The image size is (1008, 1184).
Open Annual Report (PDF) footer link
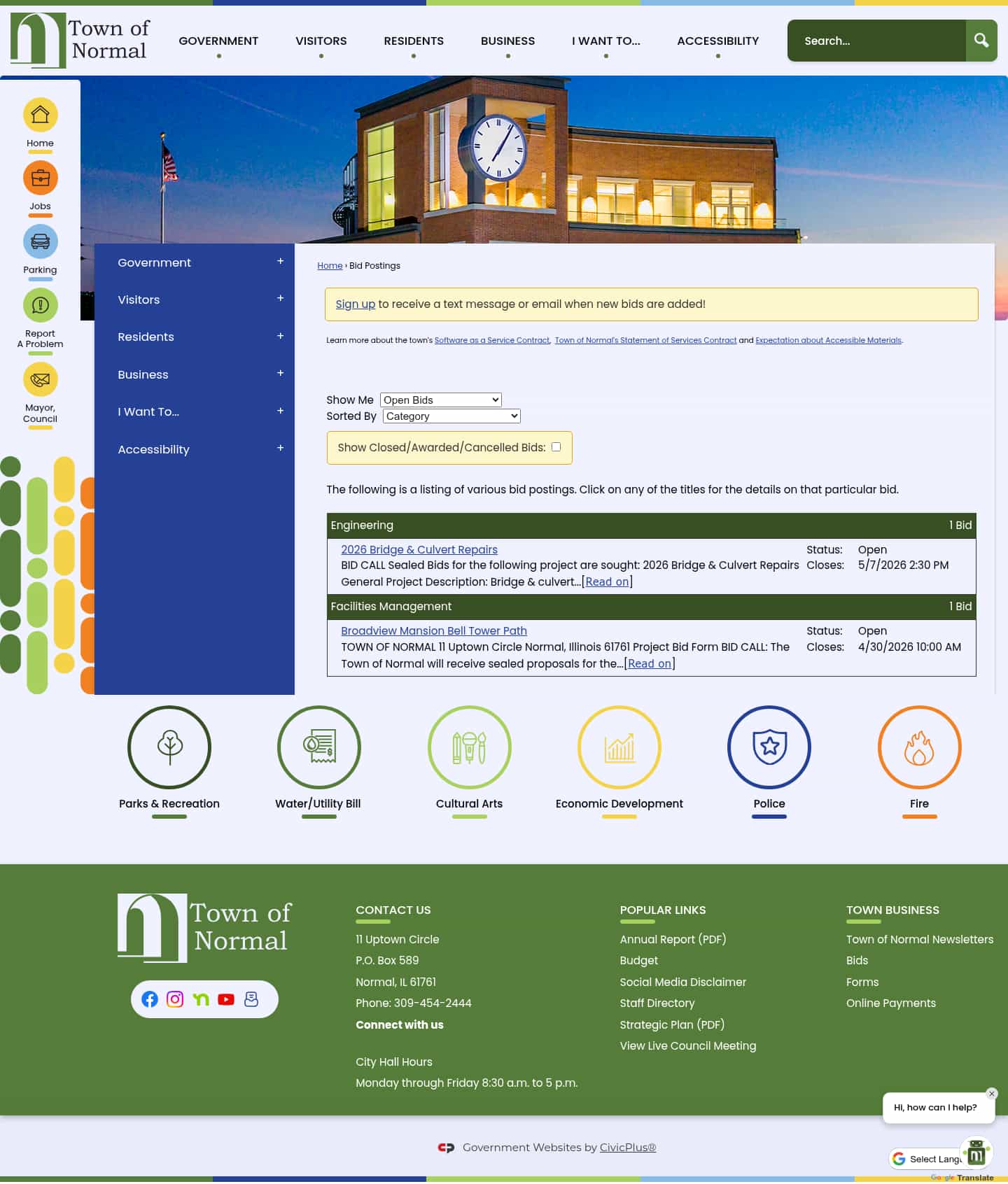point(673,940)
